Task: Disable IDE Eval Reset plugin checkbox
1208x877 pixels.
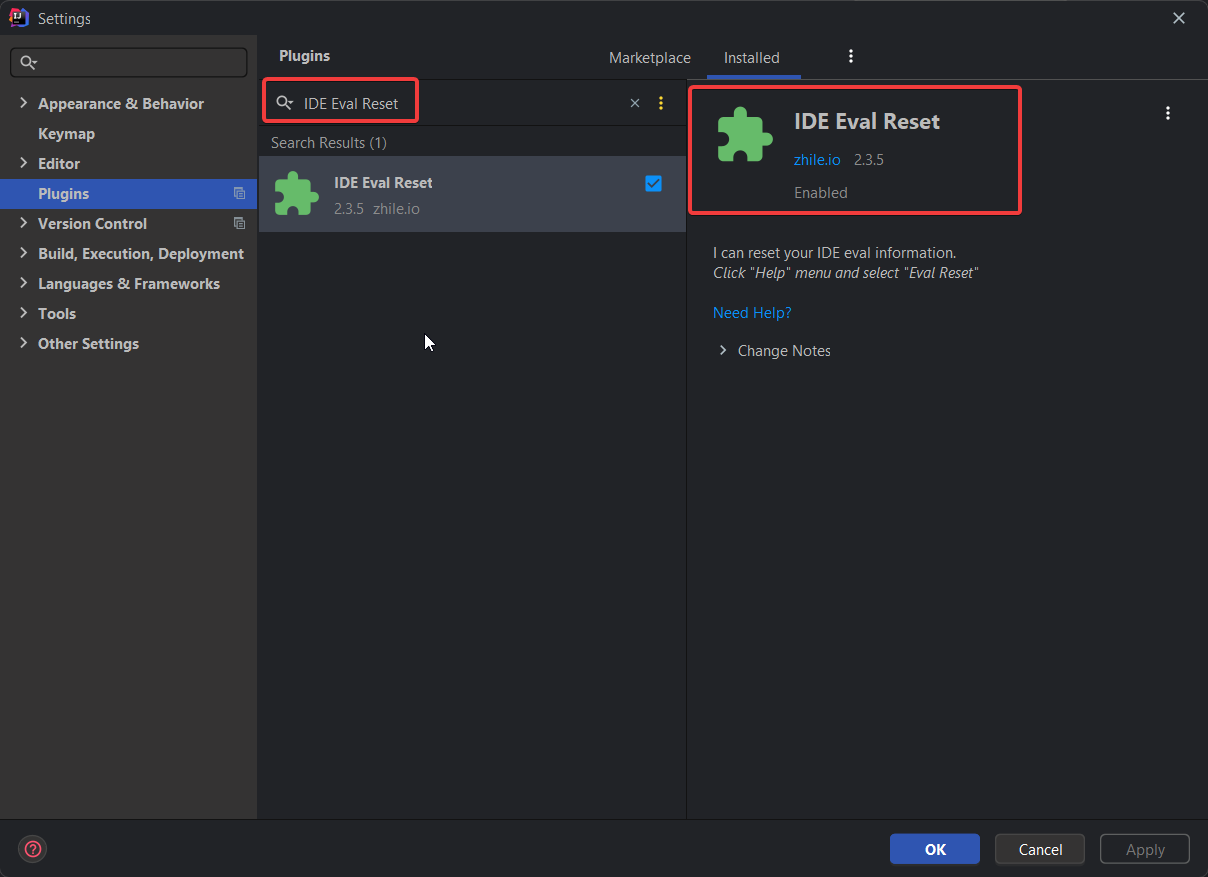Action: 653,183
